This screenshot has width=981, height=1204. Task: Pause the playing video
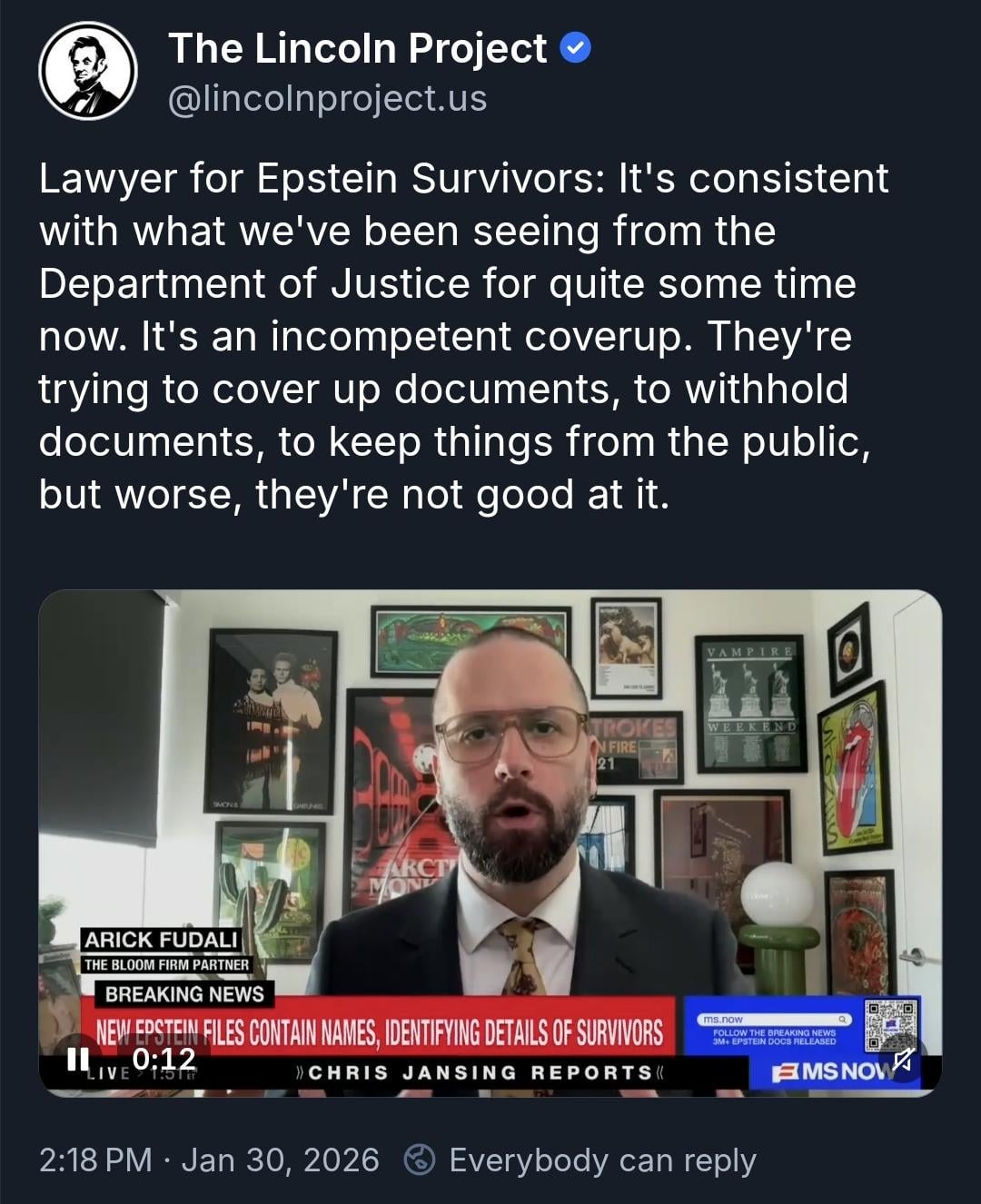tap(79, 1059)
